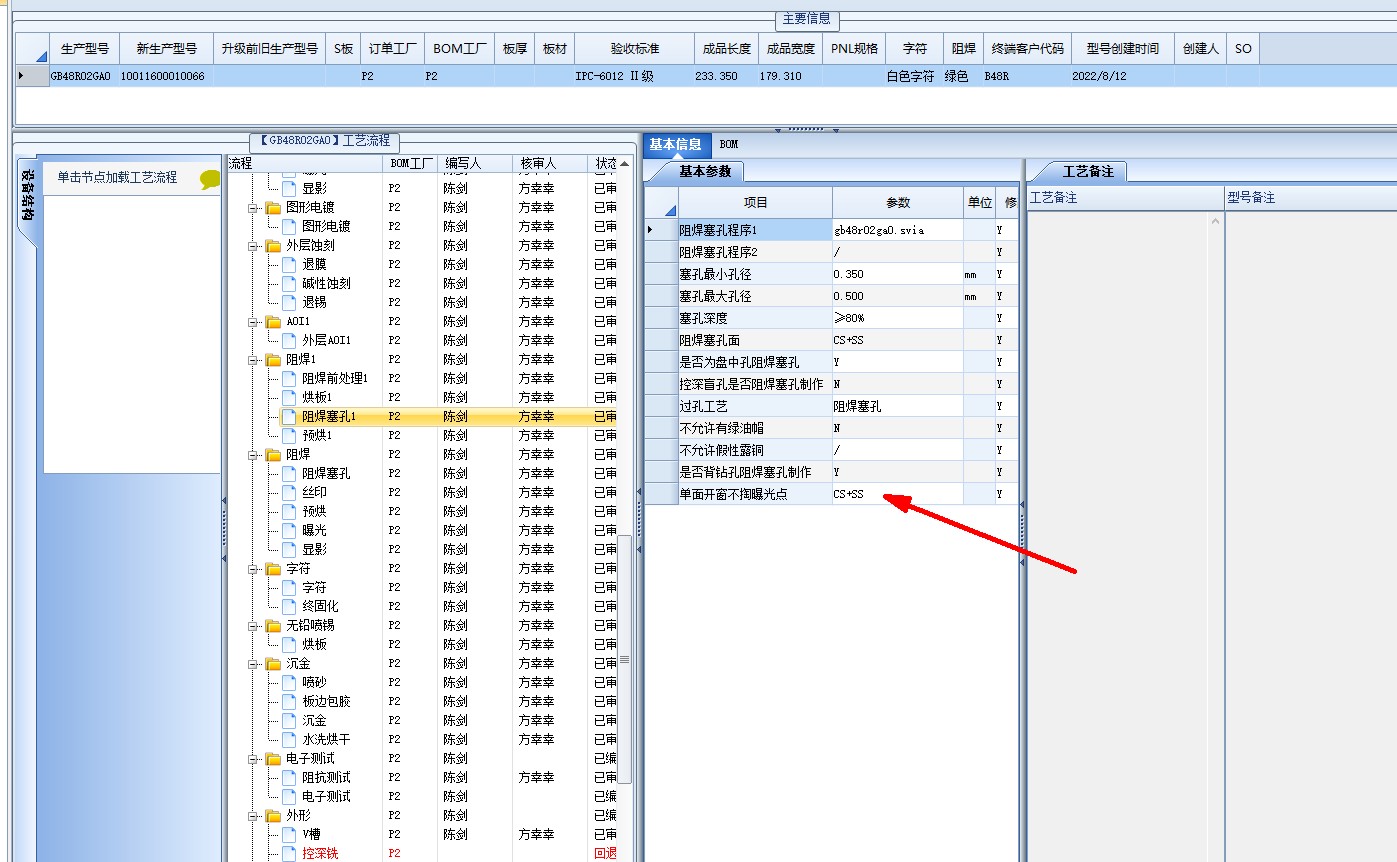Click the 塞孔最小孔径 value 0.350
1397x862 pixels.
[897, 274]
